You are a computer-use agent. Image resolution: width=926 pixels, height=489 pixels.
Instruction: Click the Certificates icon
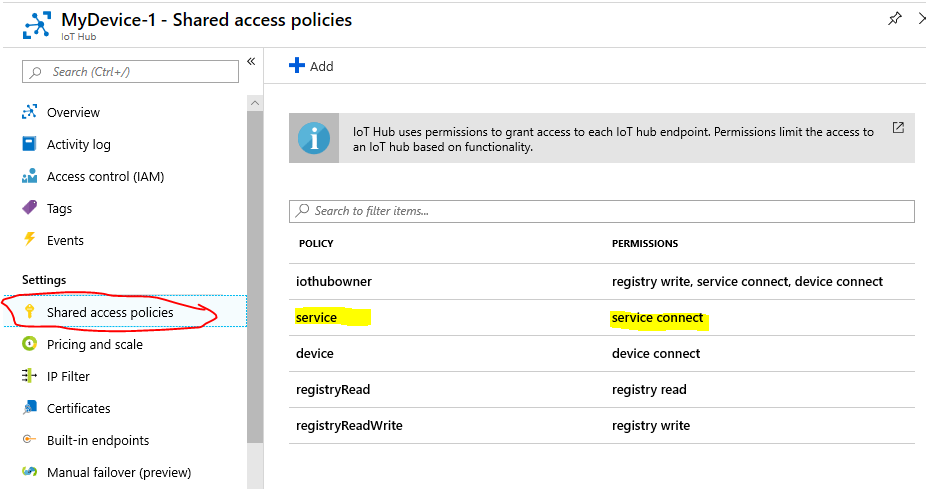[30, 408]
